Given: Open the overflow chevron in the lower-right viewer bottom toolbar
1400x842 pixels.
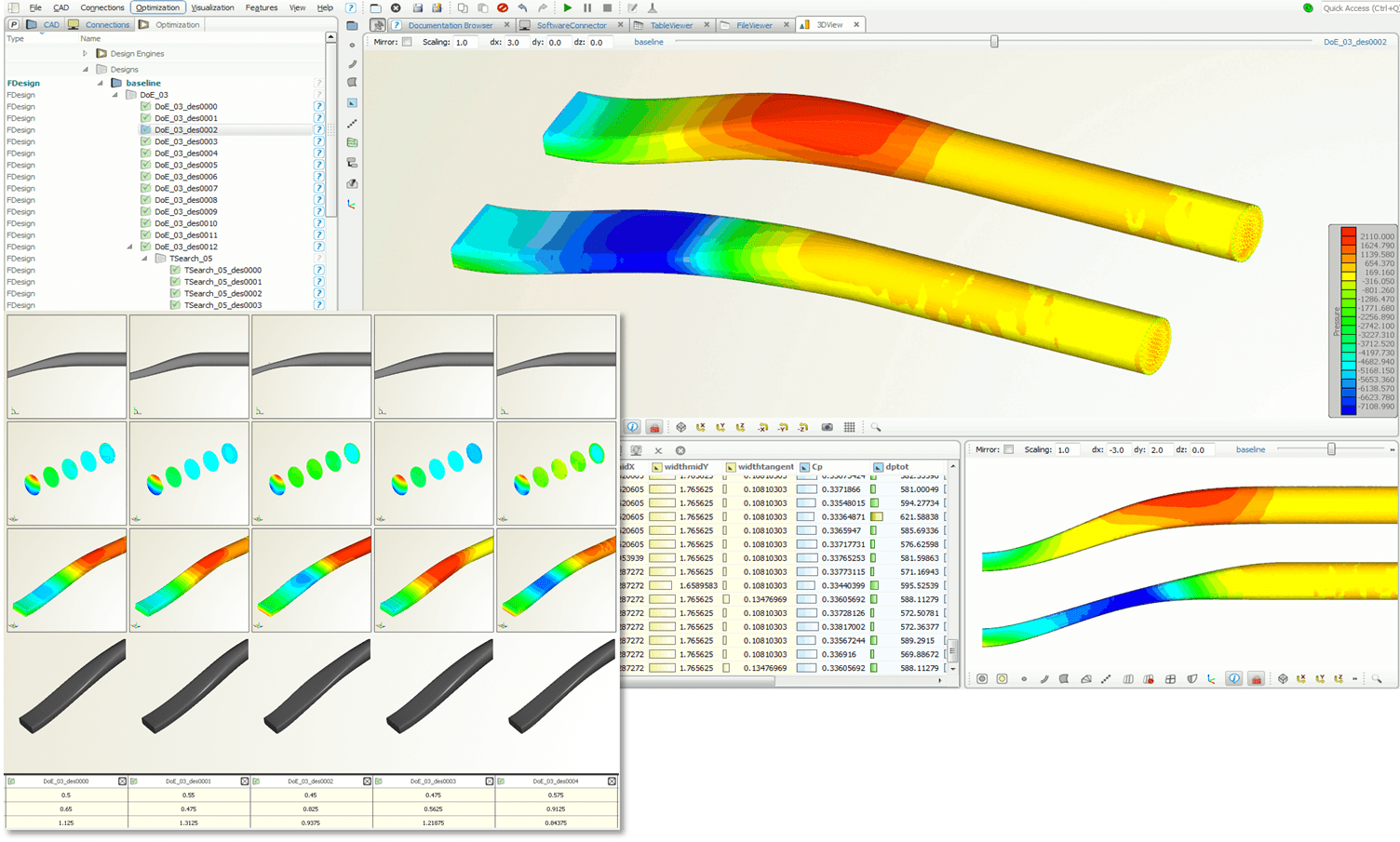Looking at the screenshot, I should point(1355,679).
